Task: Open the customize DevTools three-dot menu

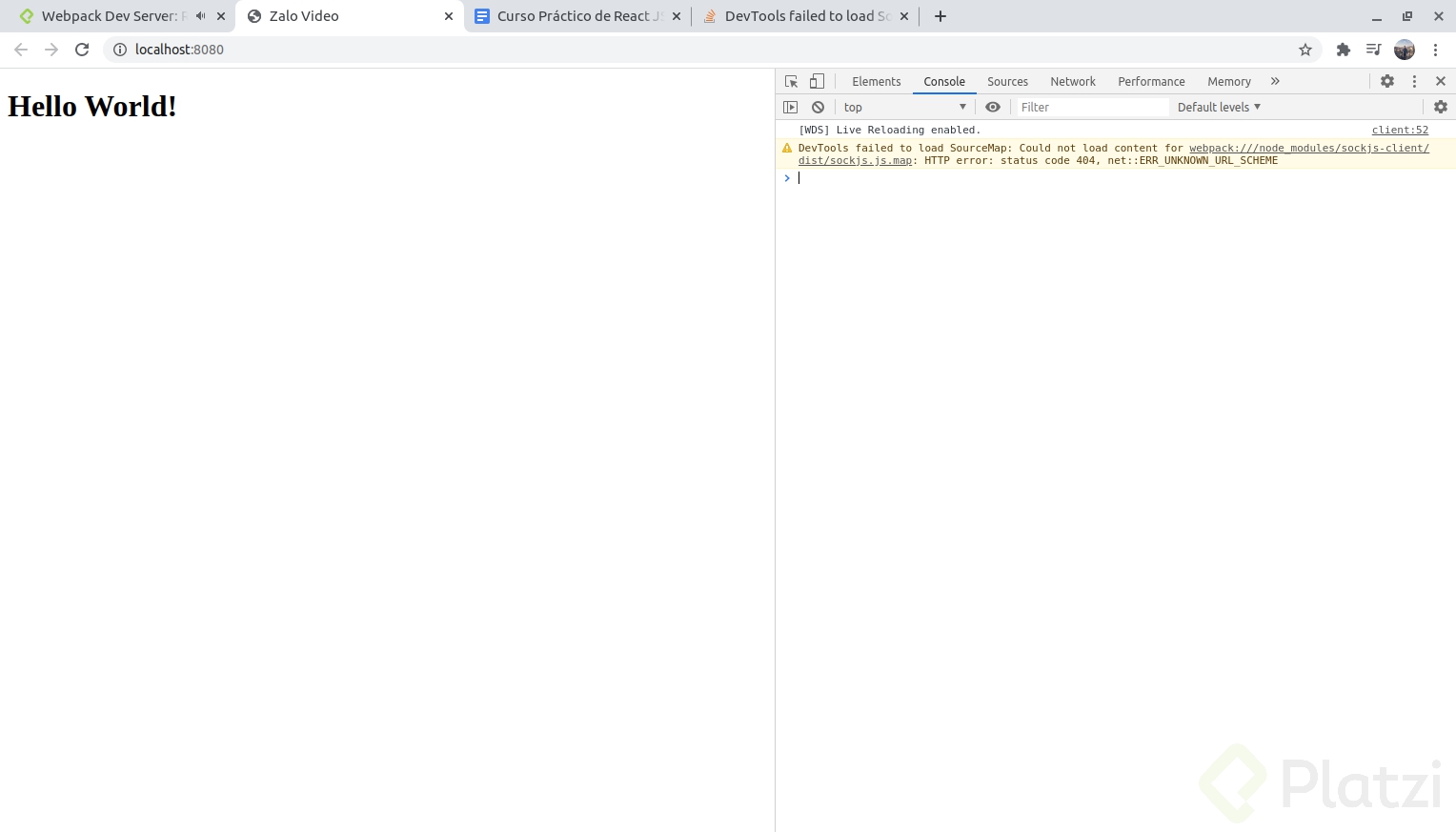Action: tap(1414, 81)
